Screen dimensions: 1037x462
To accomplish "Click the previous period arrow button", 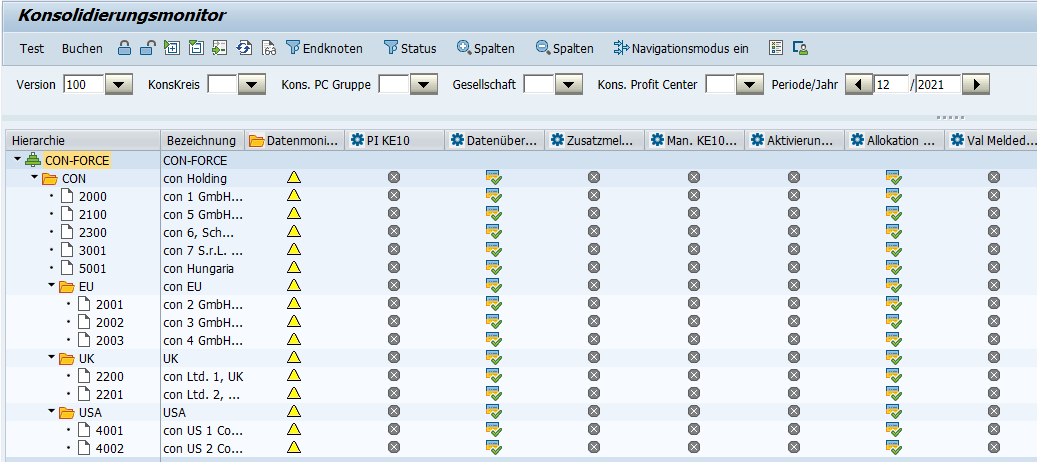I will click(860, 85).
